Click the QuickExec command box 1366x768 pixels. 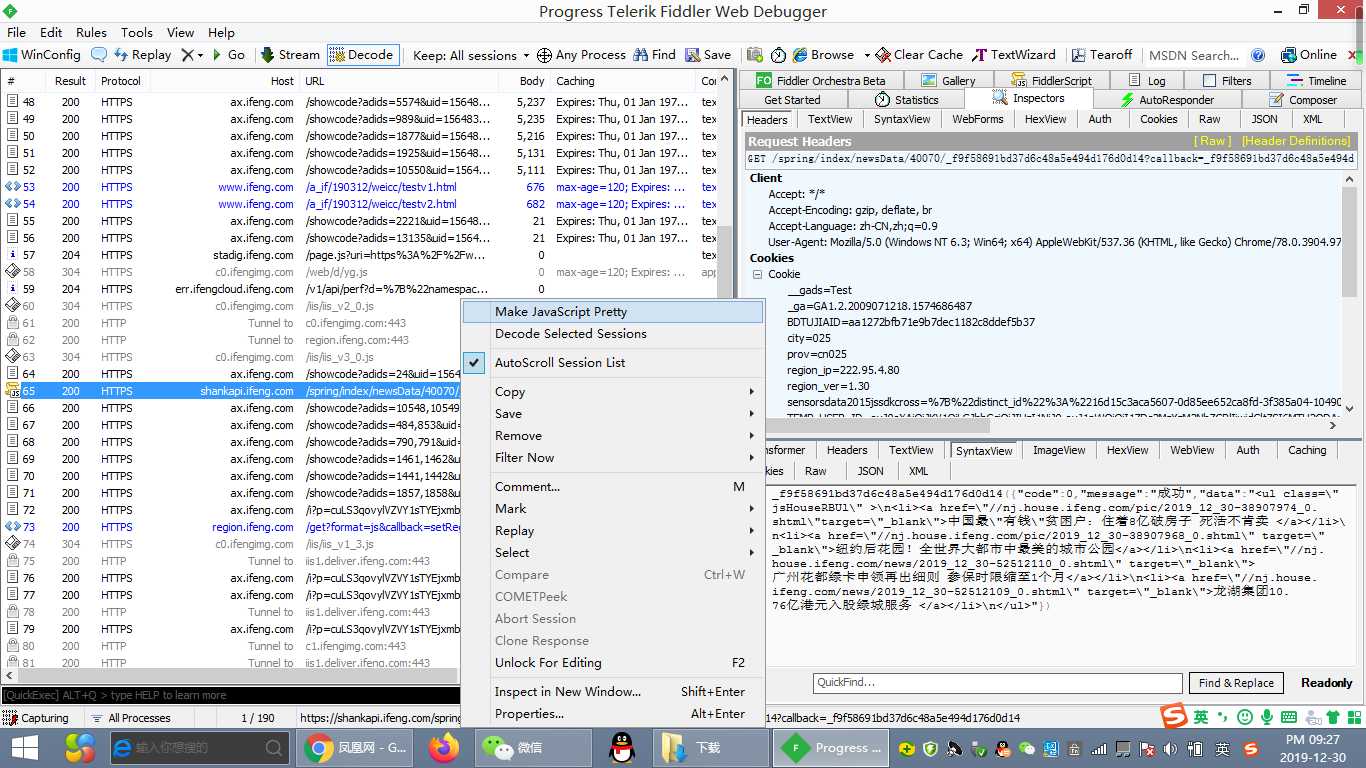click(230, 695)
